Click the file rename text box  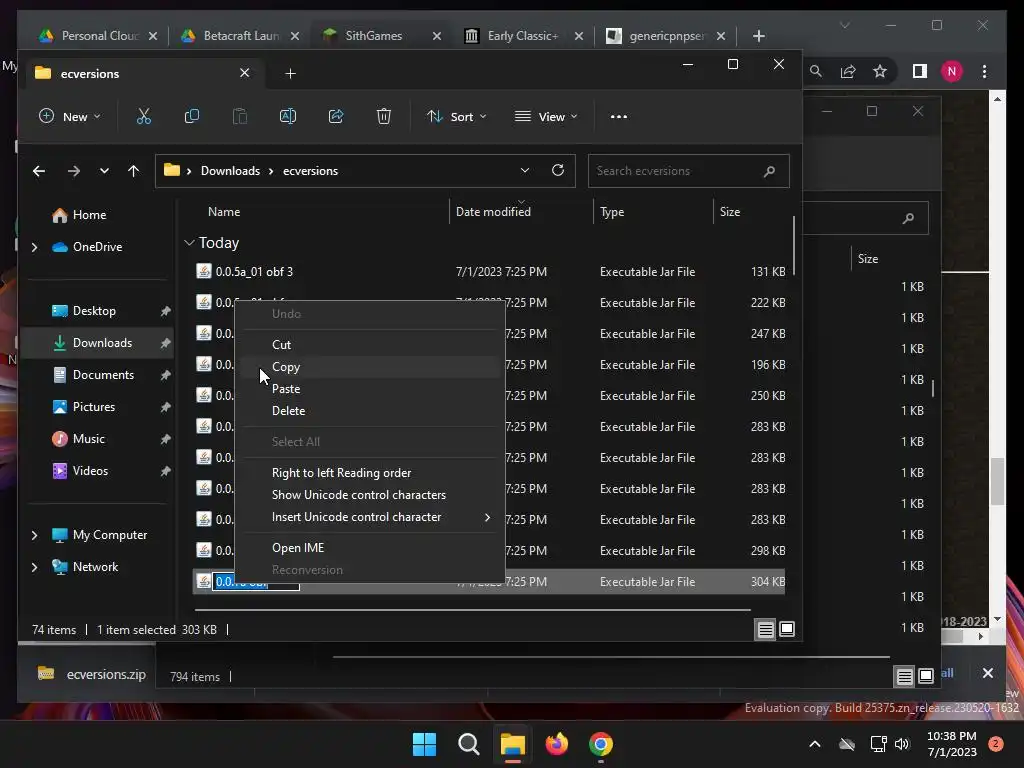[x=257, y=582]
